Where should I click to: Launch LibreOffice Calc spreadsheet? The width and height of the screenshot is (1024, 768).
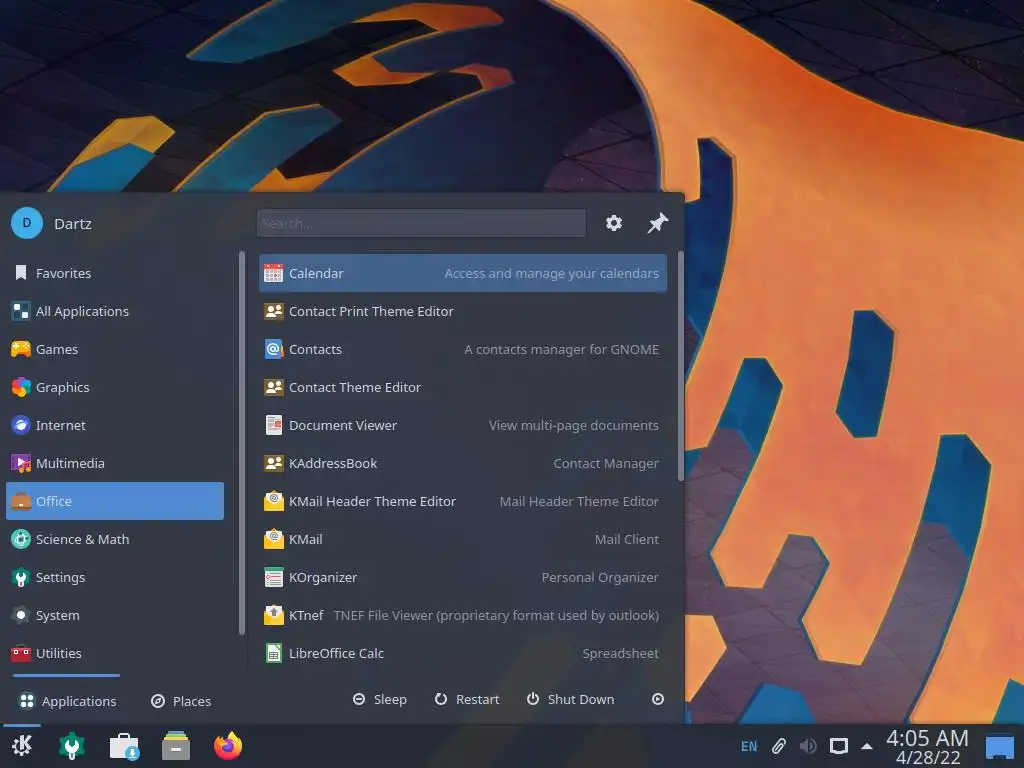pos(463,653)
